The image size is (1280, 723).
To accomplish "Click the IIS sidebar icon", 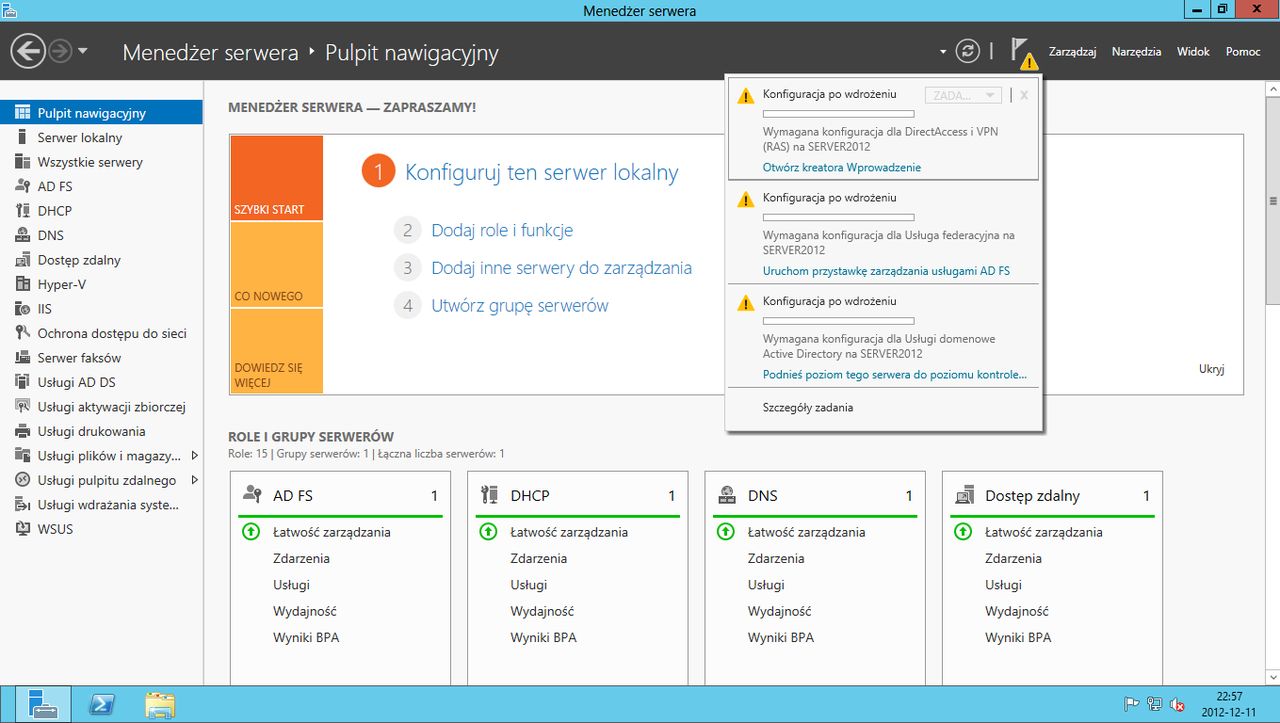I will click(x=22, y=309).
